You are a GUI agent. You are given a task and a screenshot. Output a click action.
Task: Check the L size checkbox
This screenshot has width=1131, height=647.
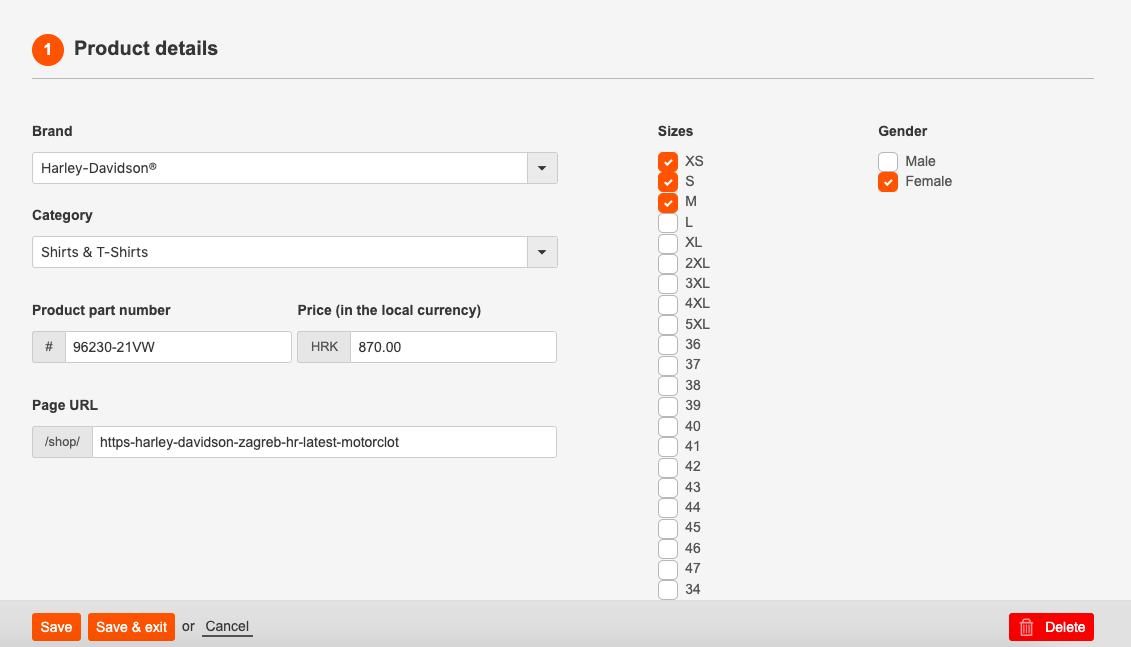pyautogui.click(x=667, y=222)
